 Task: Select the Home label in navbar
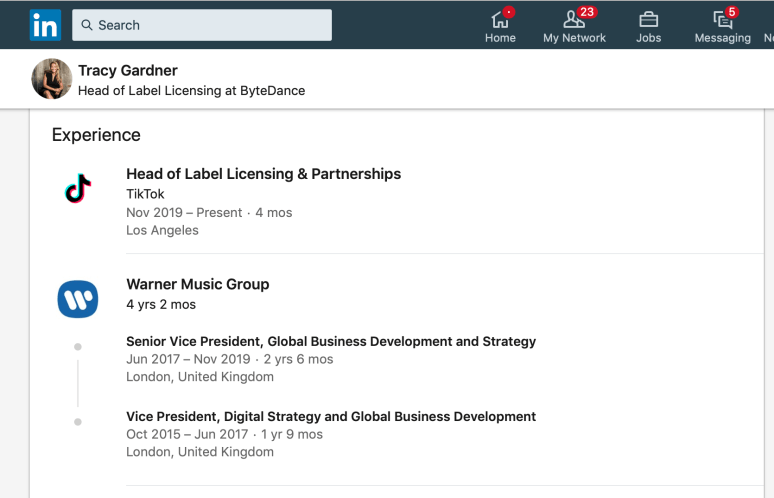[x=500, y=38]
